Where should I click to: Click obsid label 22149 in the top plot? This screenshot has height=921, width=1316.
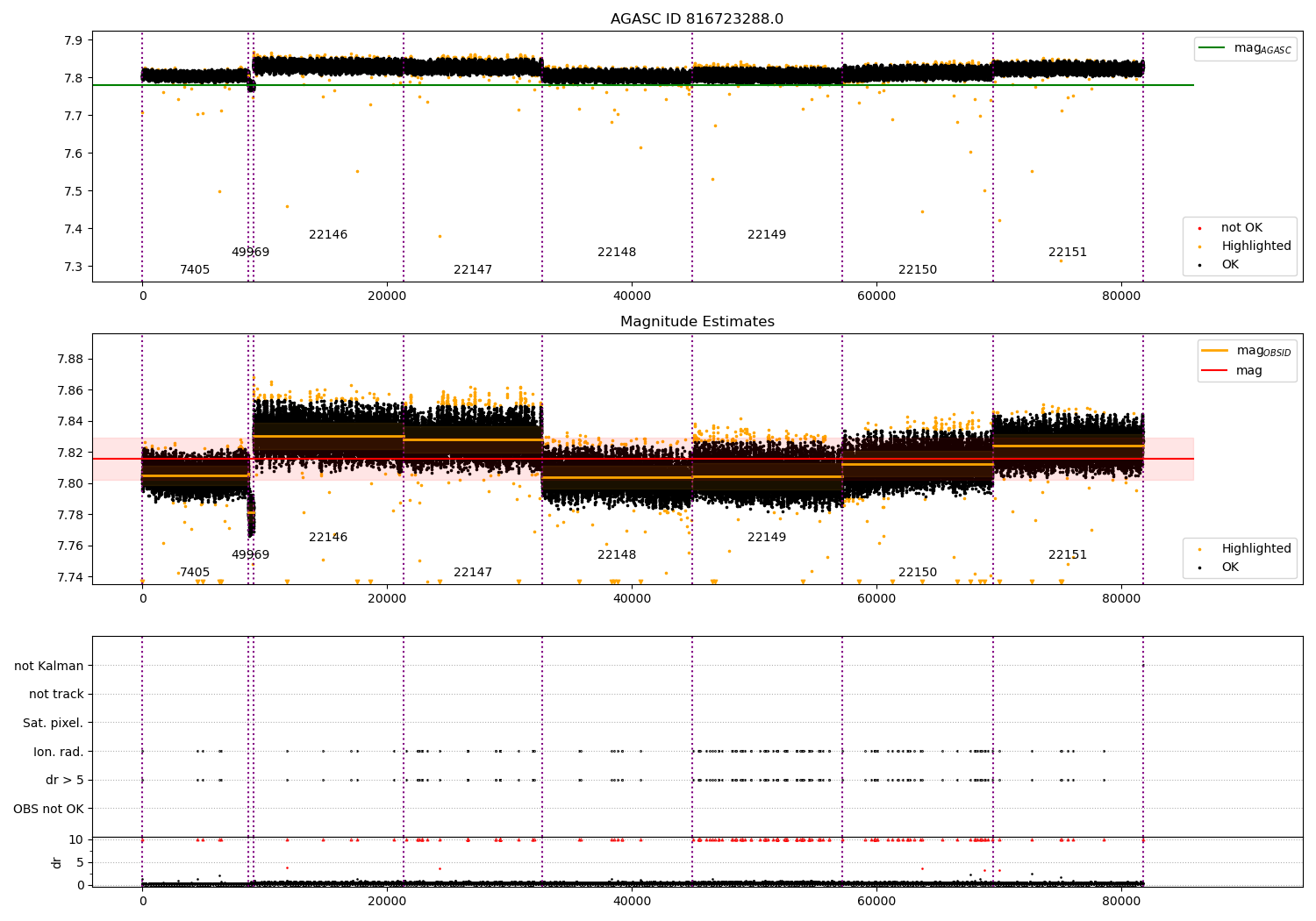coord(767,235)
